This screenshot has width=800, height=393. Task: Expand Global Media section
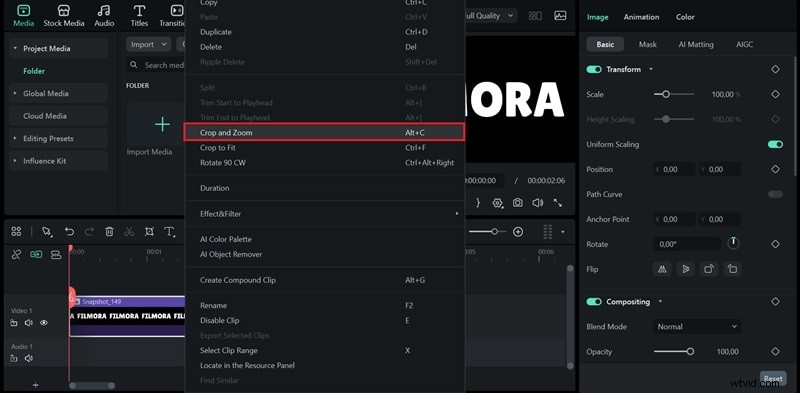pos(15,93)
